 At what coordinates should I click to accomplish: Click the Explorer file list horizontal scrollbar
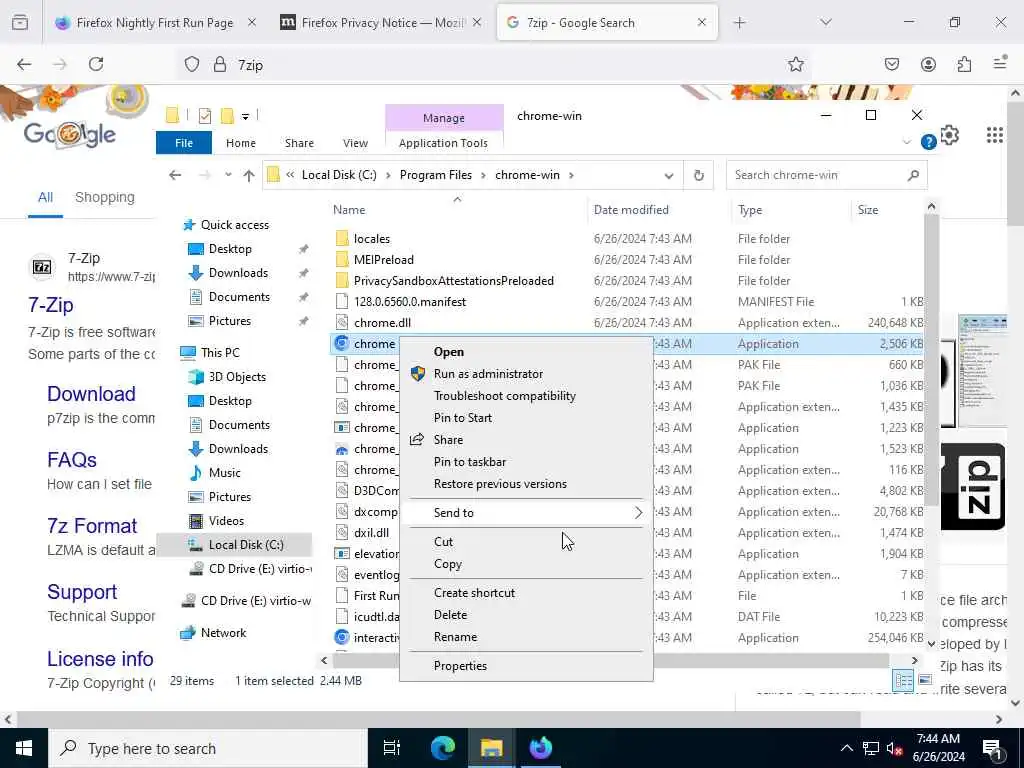click(x=611, y=660)
